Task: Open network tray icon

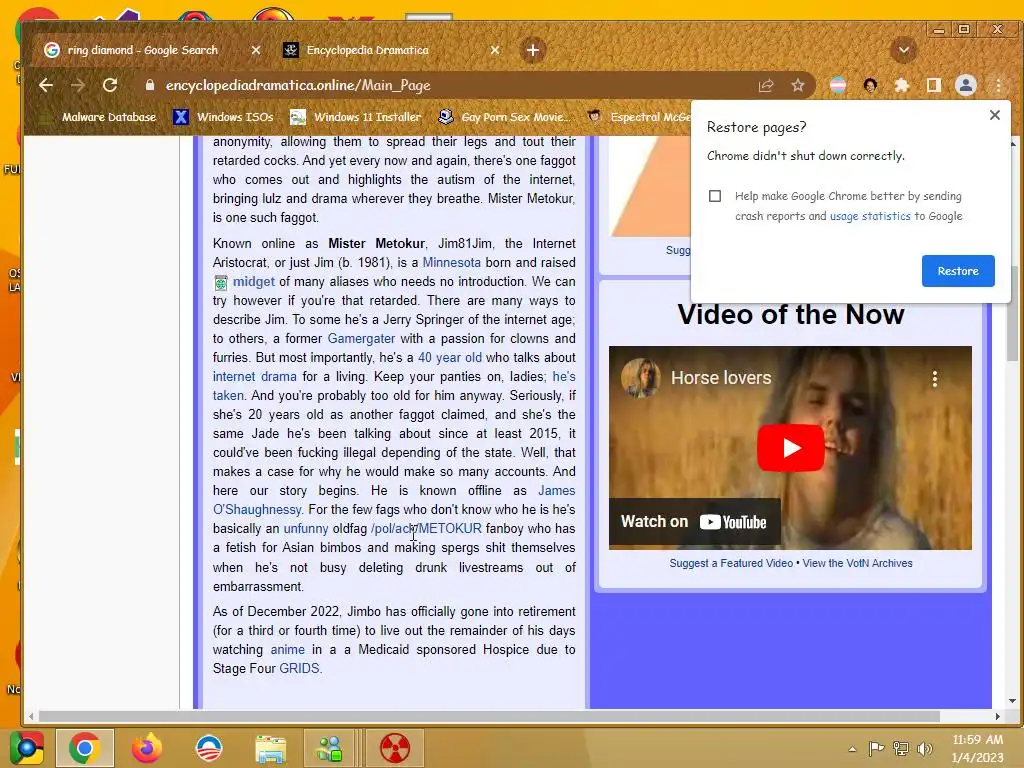Action: pyautogui.click(x=901, y=748)
